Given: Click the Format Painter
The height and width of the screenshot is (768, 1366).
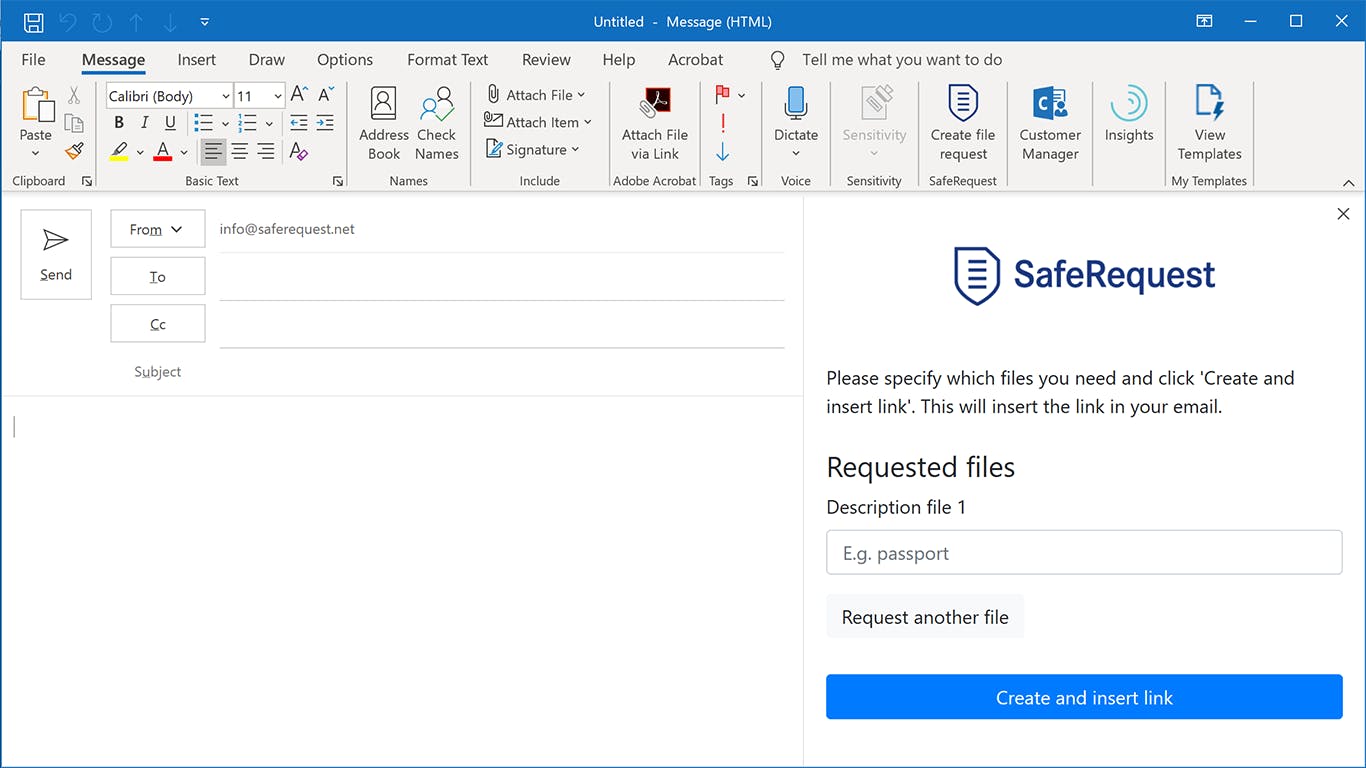Looking at the screenshot, I should (x=73, y=151).
